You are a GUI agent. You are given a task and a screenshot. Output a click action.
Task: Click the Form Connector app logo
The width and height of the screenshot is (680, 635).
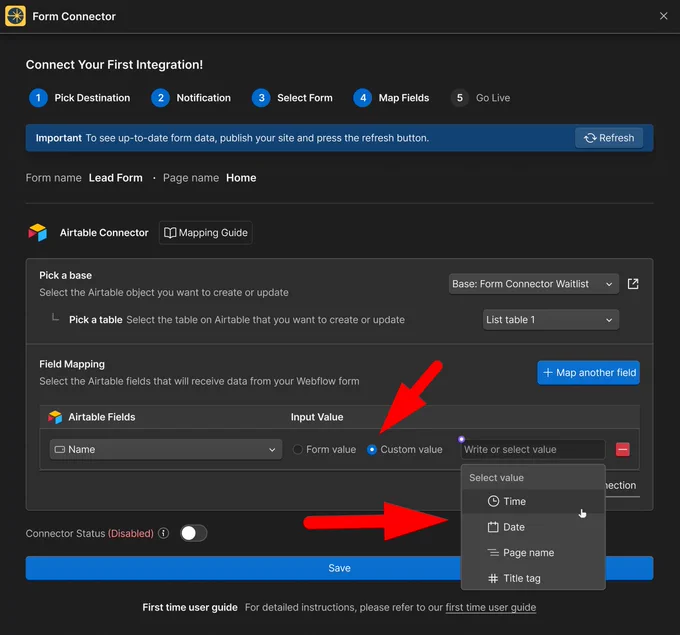(15, 16)
